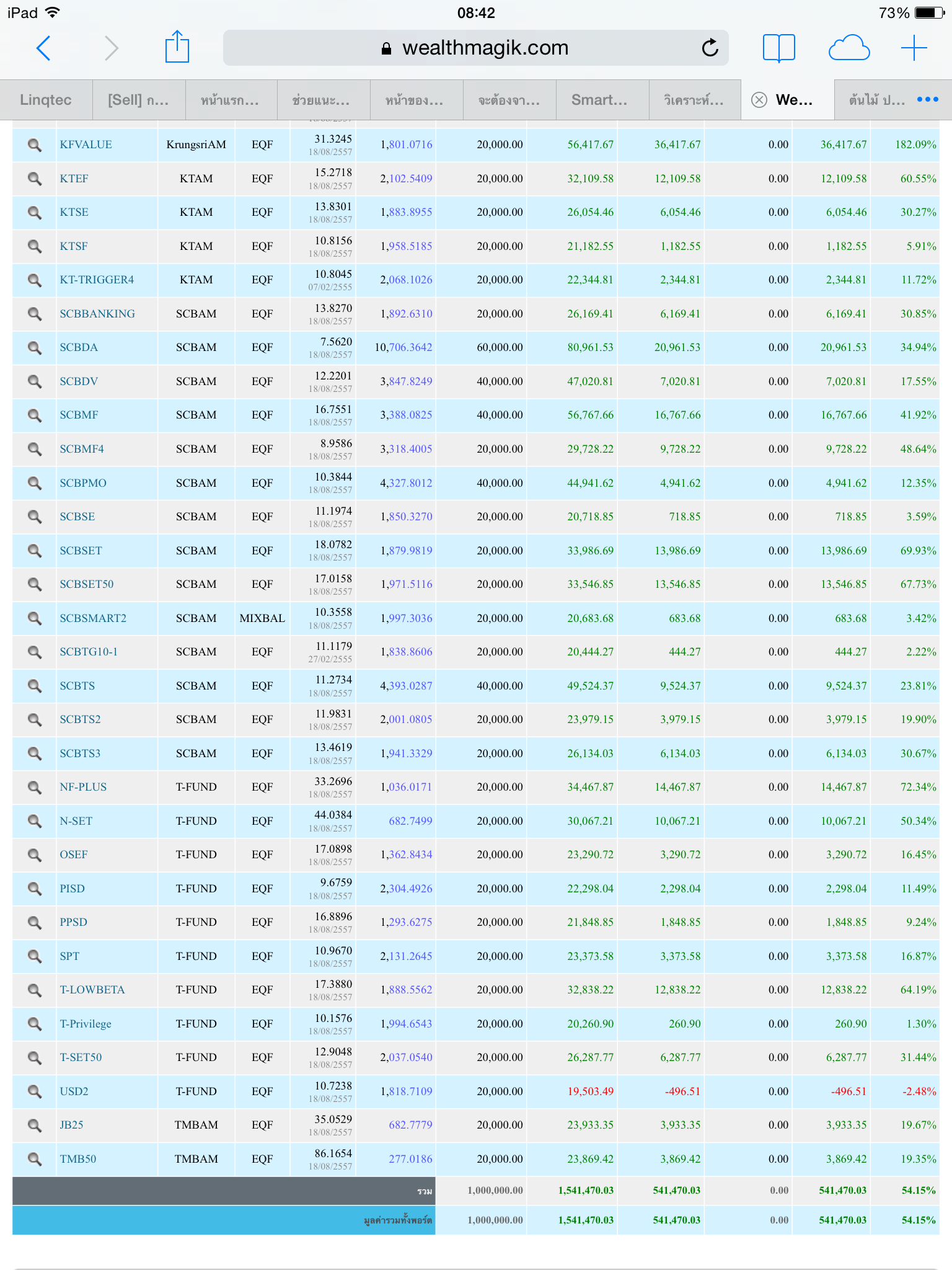952x1270 pixels.
Task: Click the magnifier icon for SCBDA
Action: pyautogui.click(x=35, y=348)
